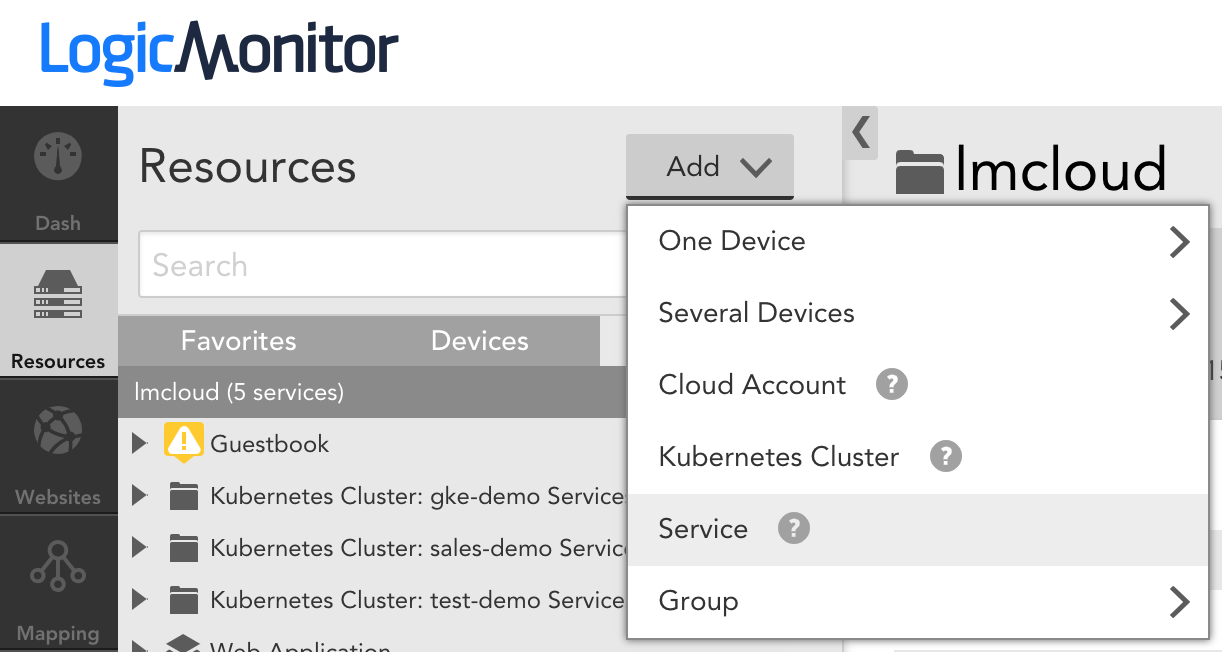Image resolution: width=1222 pixels, height=652 pixels.
Task: Click the lmcloud folder icon in header
Action: click(920, 171)
